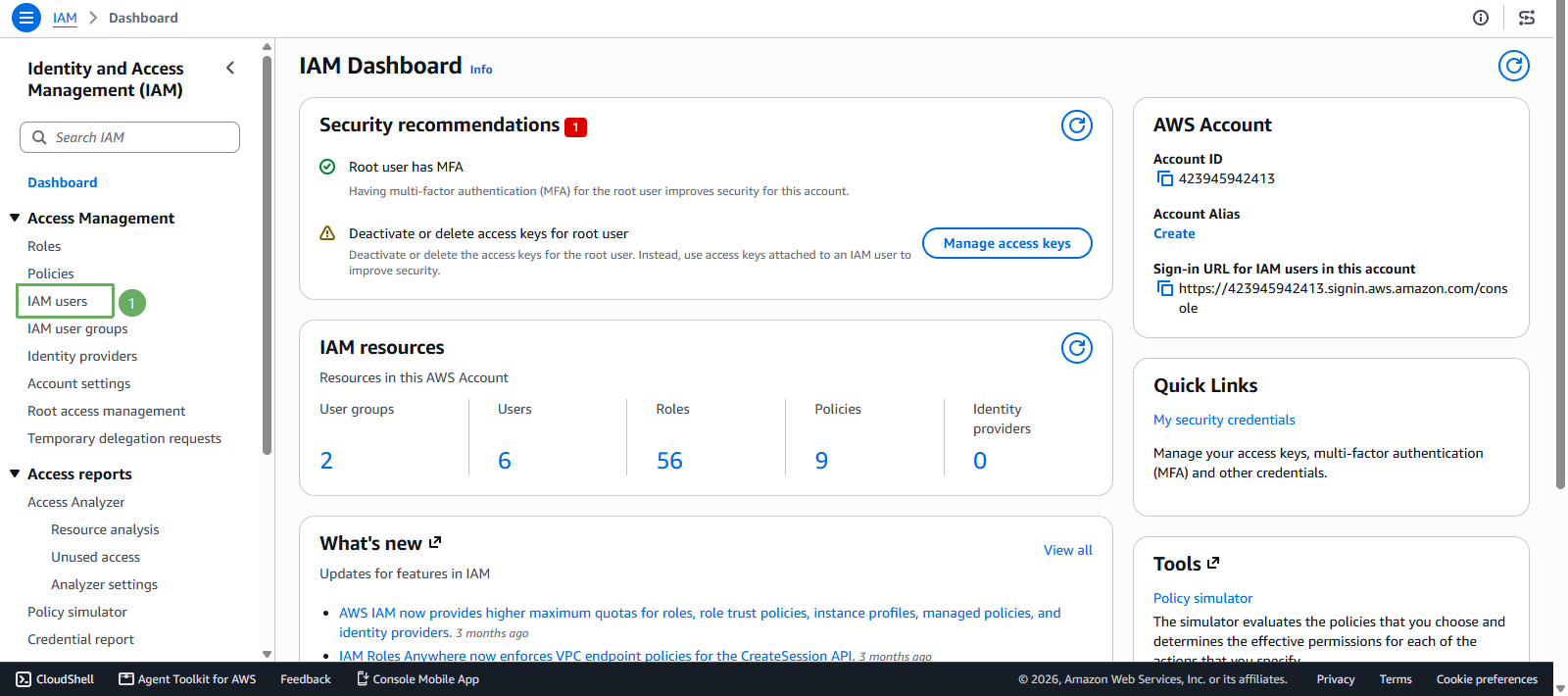
Task: Click the Info link beside IAM Dashboard
Action: click(x=481, y=70)
